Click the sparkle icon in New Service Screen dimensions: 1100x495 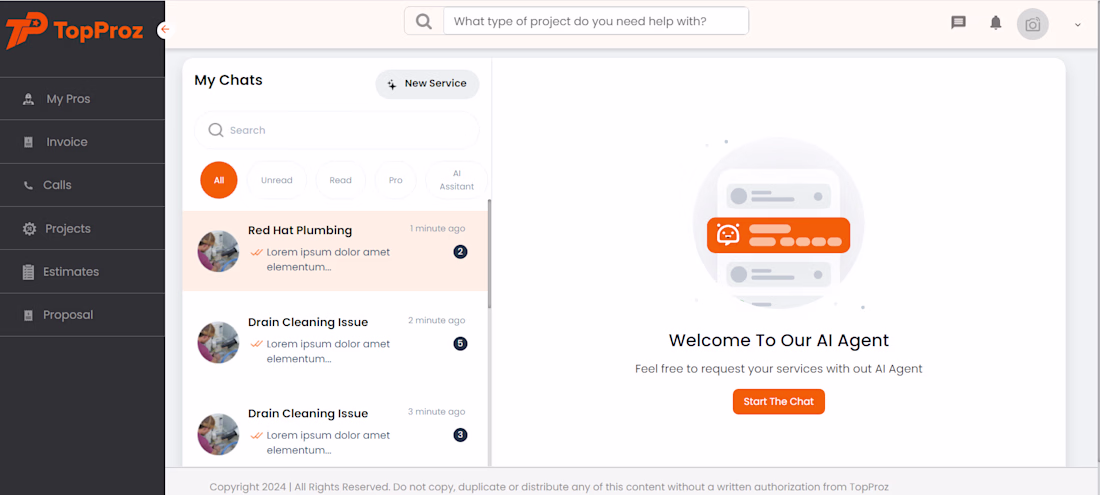[392, 84]
